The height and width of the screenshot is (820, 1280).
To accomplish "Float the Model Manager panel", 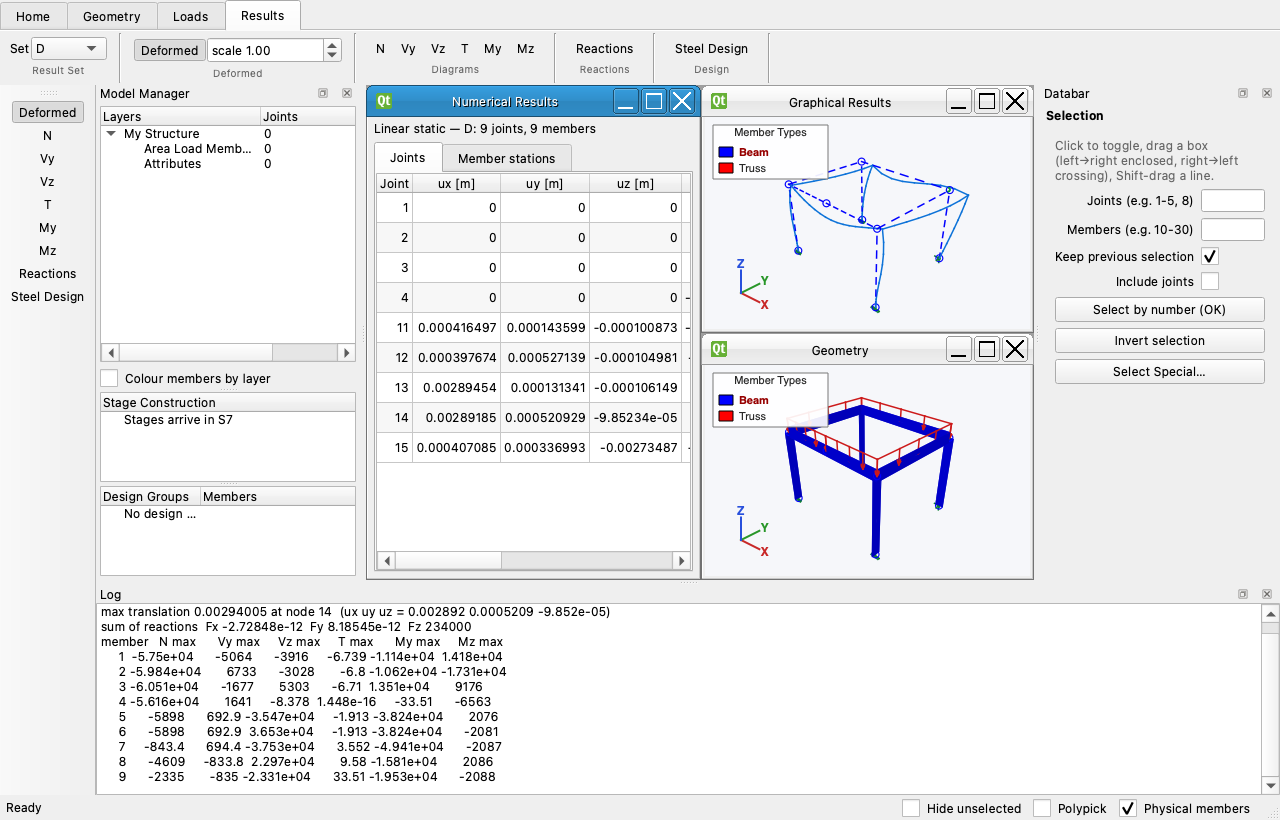I will click(323, 93).
